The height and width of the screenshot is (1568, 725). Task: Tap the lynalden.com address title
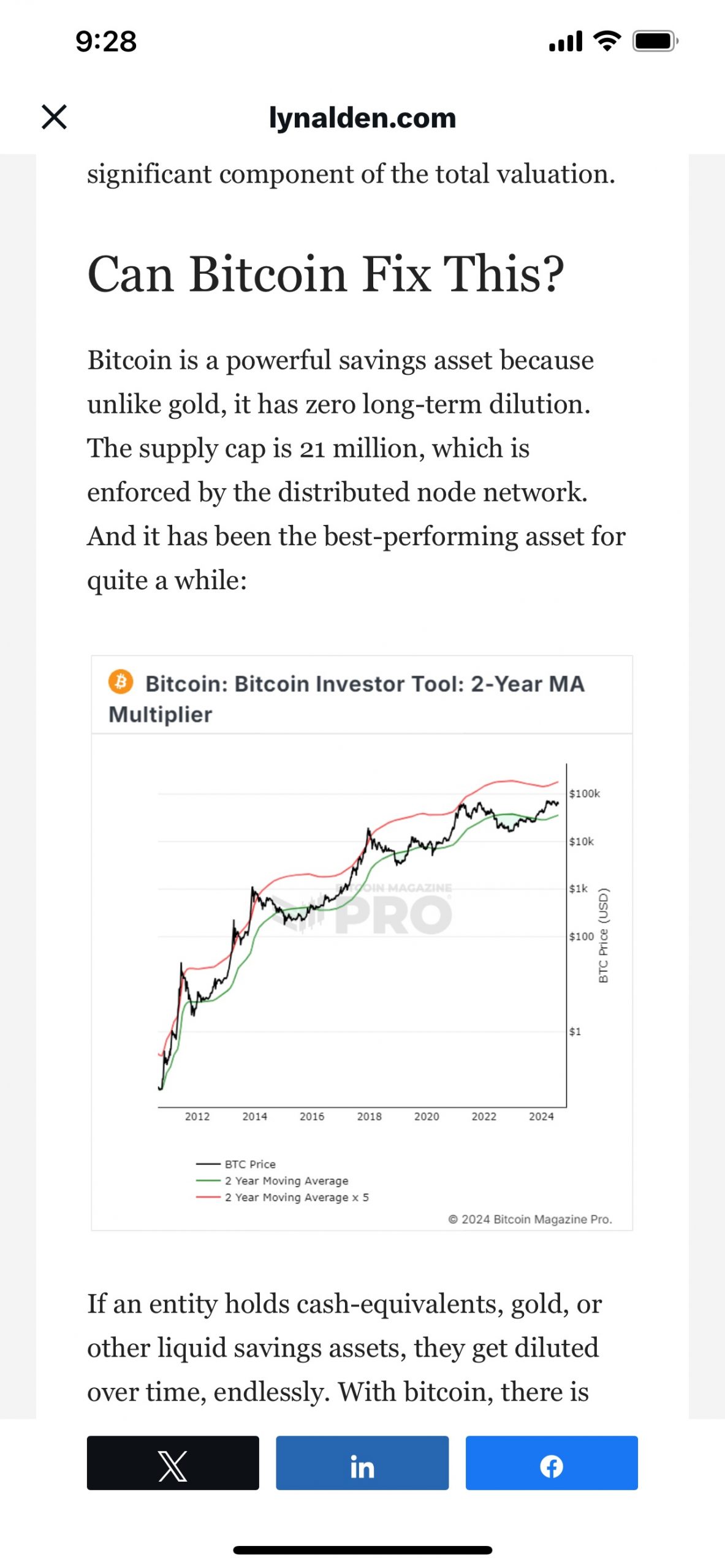[362, 118]
